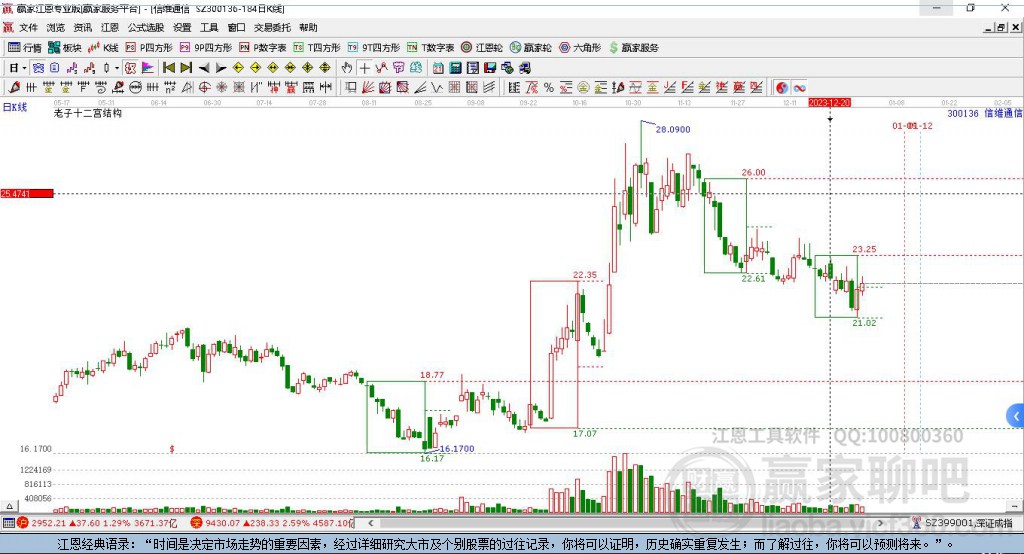Click the red 25.4741 price marker
Image resolution: width=1024 pixels, height=554 pixels.
(27, 193)
